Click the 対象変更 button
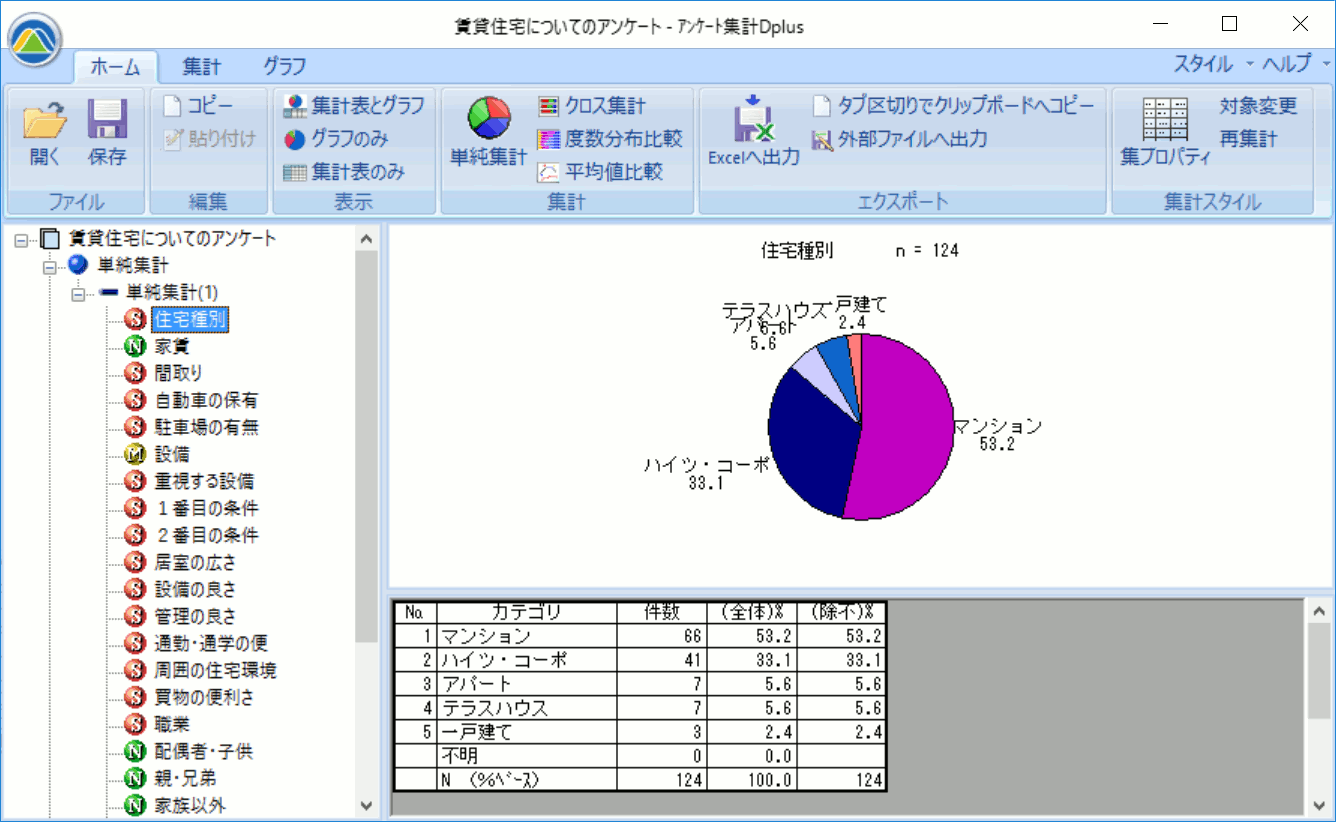Screen dimensions: 1336x822 coord(1258,105)
